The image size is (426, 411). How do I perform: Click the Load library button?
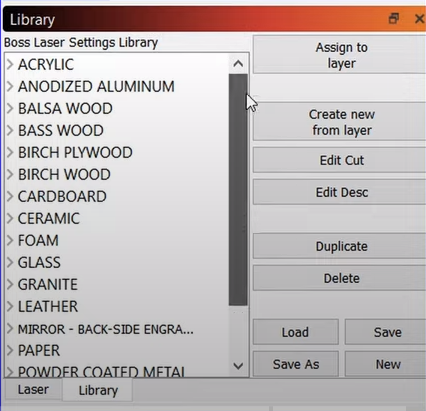tap(296, 332)
